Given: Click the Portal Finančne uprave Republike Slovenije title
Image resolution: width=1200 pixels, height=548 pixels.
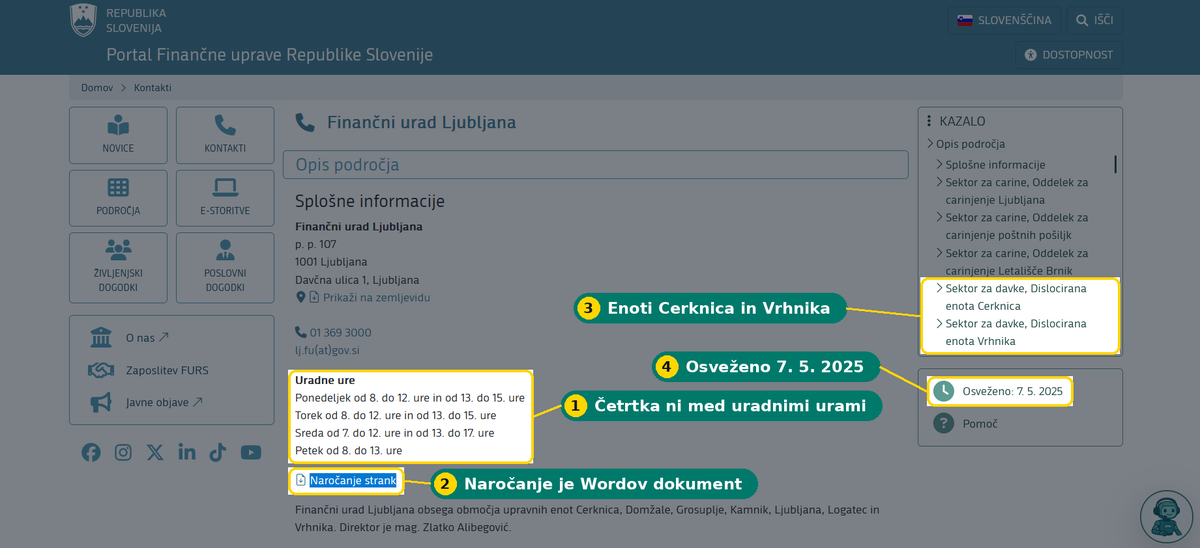Looking at the screenshot, I should pos(270,55).
